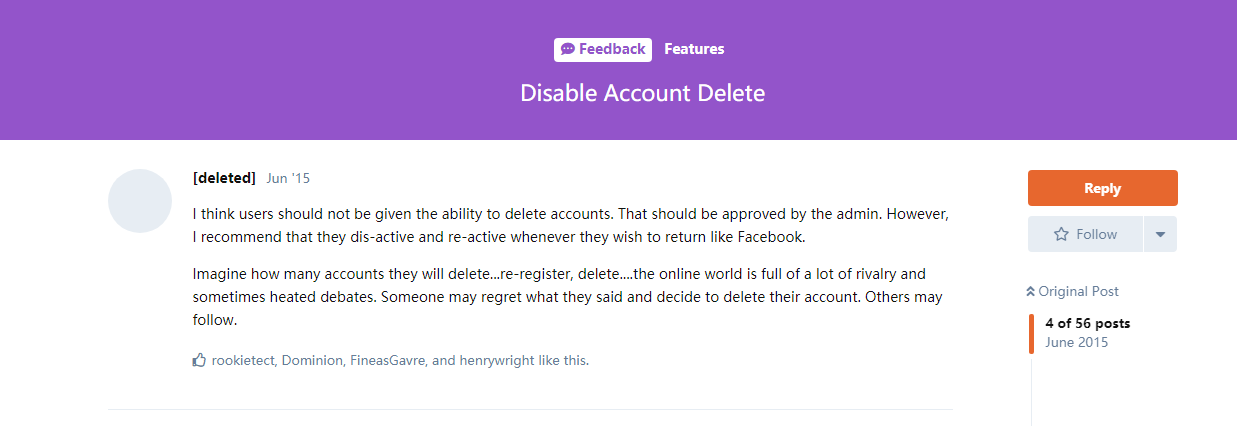The image size is (1237, 426).
Task: Click the thumbs-up like icon
Action: 199,360
